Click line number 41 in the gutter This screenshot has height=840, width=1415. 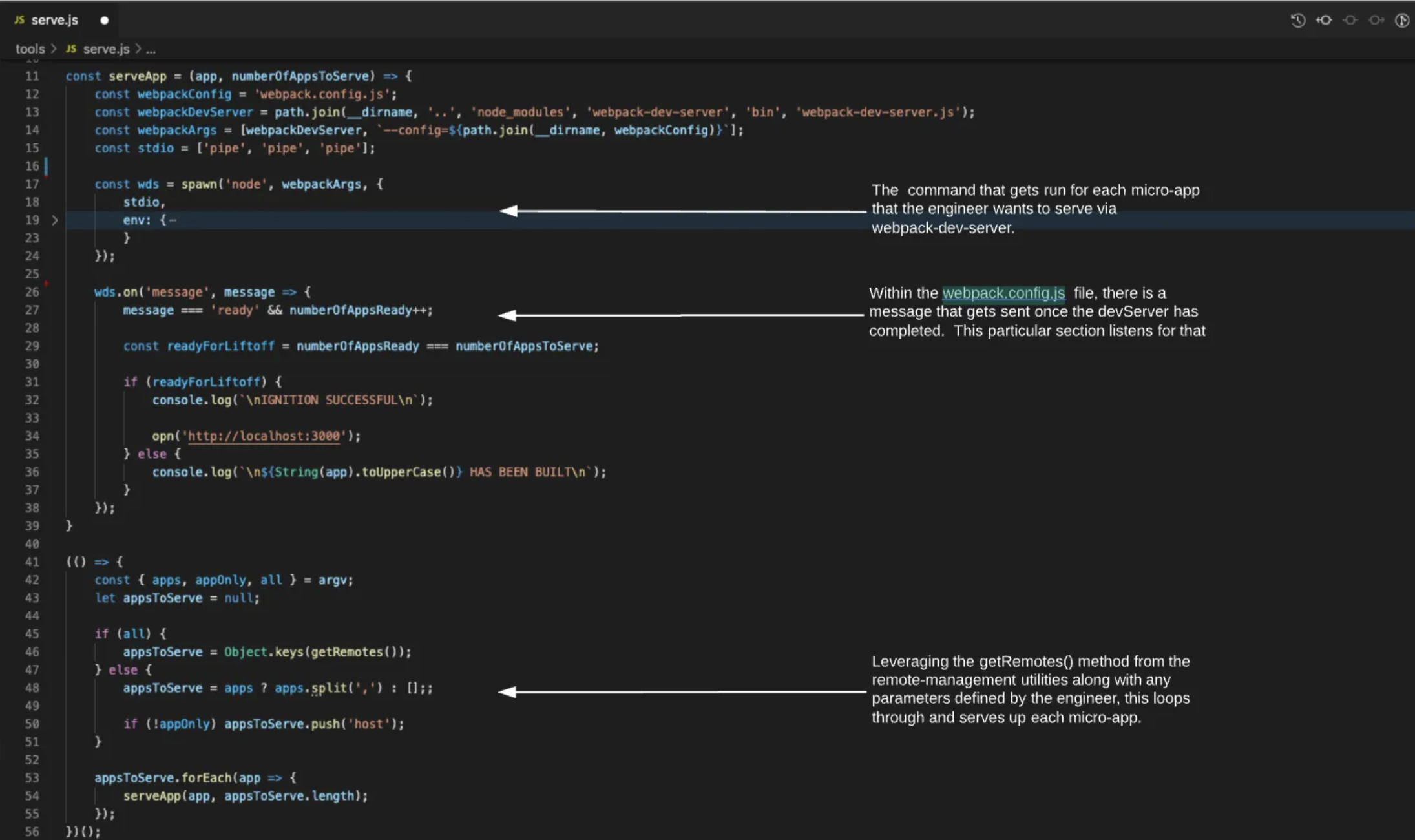point(32,562)
